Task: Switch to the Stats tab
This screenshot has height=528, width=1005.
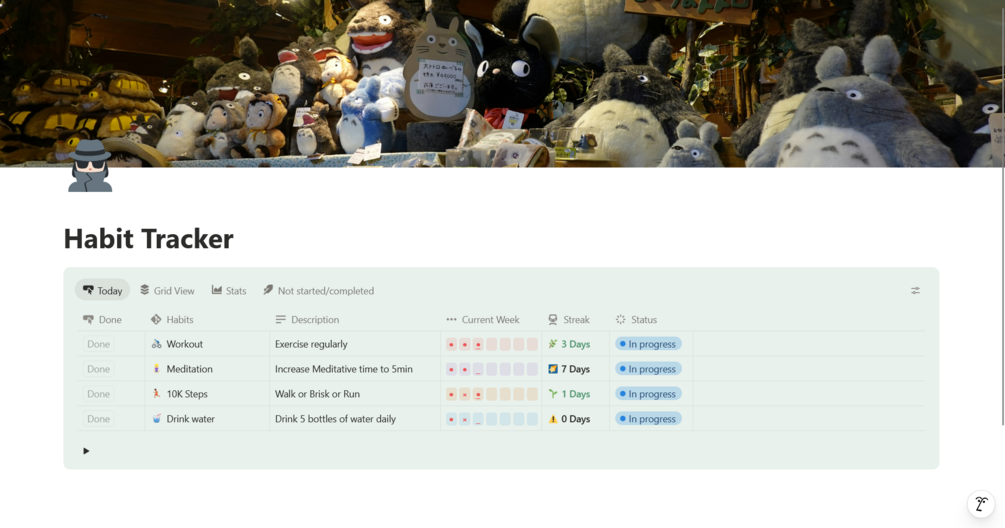Action: [229, 291]
